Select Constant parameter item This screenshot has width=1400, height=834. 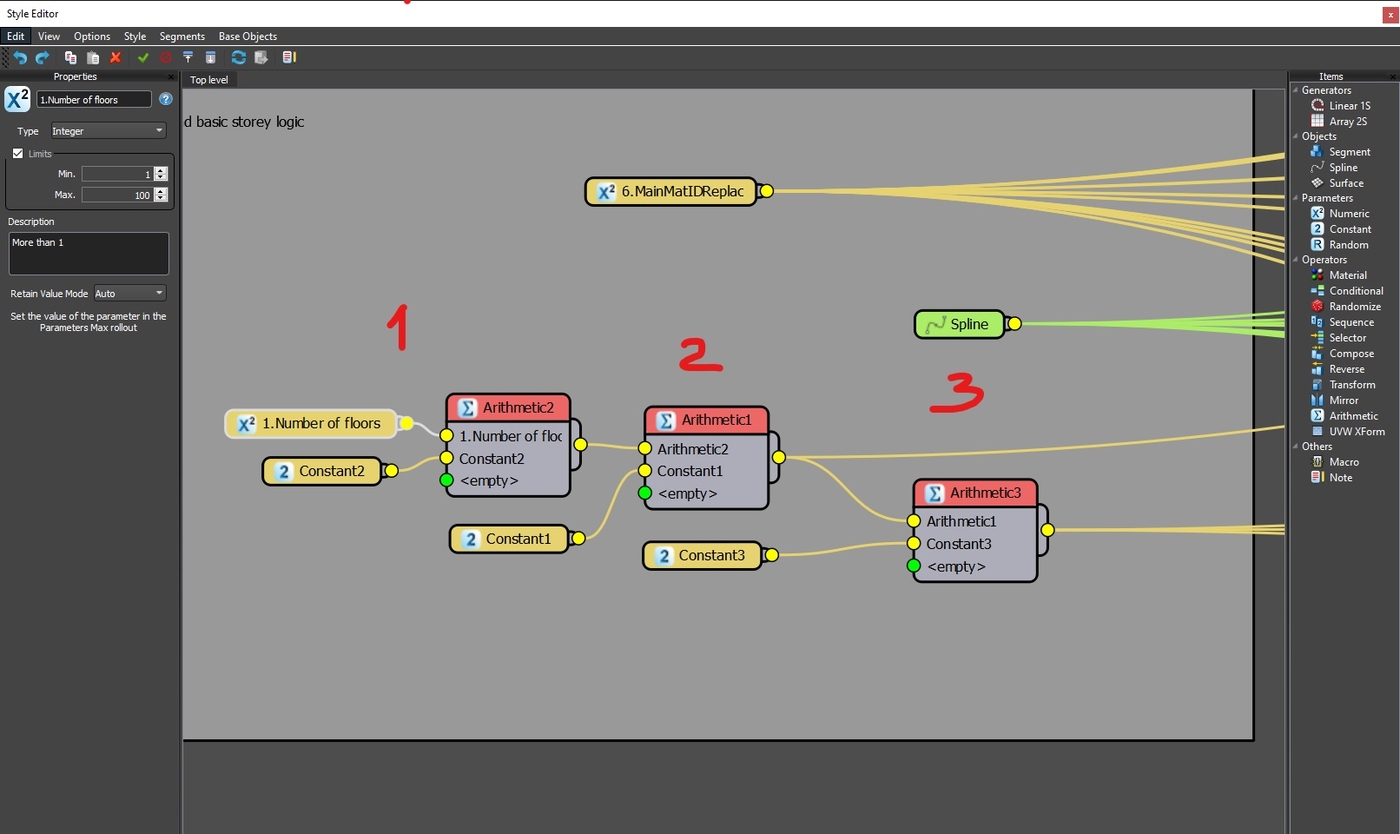click(1341, 229)
